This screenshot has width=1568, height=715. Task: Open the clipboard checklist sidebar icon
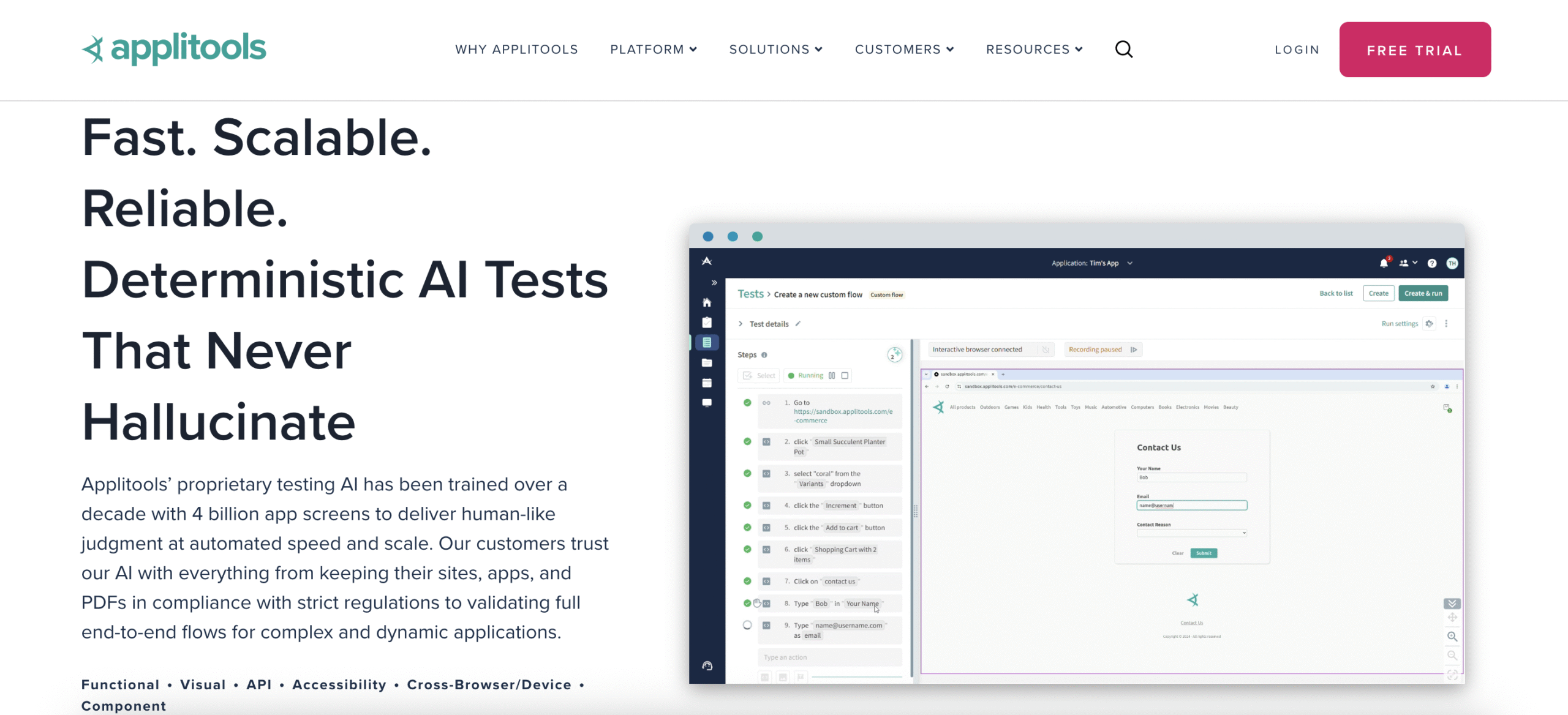pos(707,323)
